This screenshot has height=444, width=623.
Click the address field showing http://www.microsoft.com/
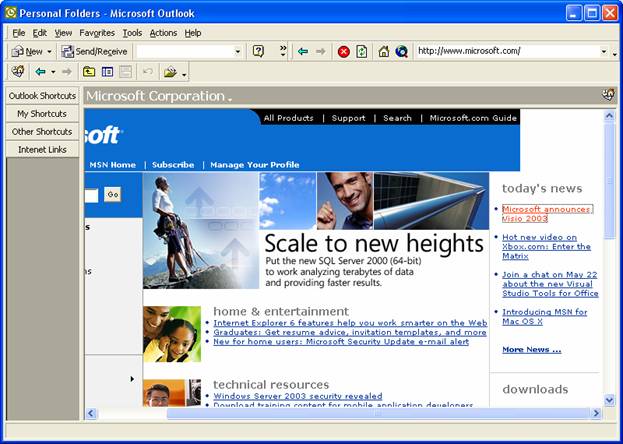(x=509, y=51)
